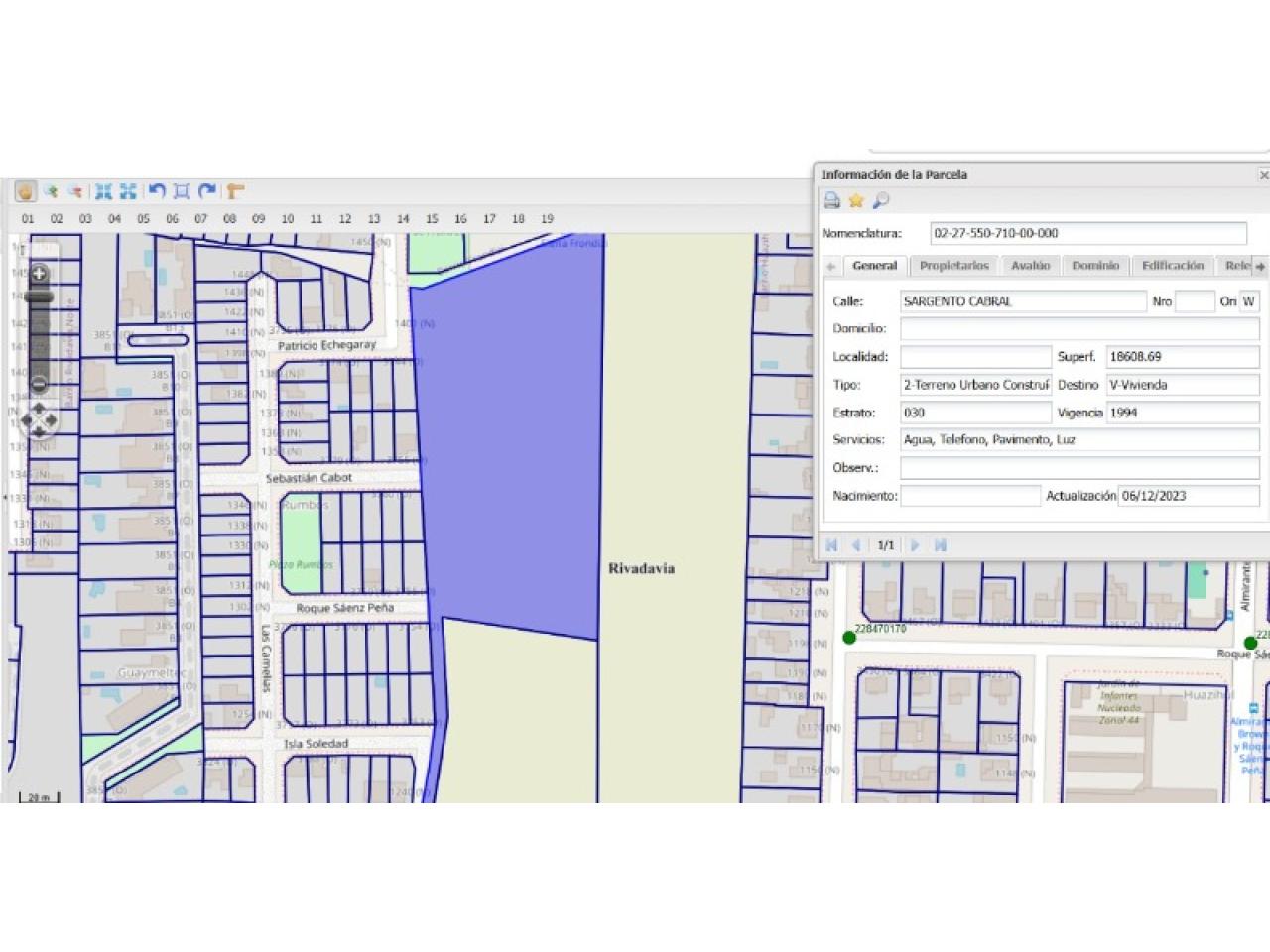
Task: Click the redo next view arrow
Action: click(x=207, y=191)
